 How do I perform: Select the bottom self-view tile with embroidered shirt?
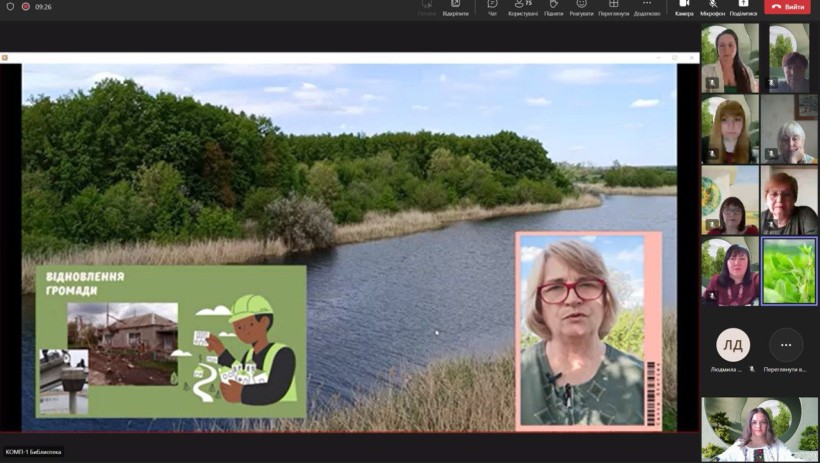tap(759, 429)
